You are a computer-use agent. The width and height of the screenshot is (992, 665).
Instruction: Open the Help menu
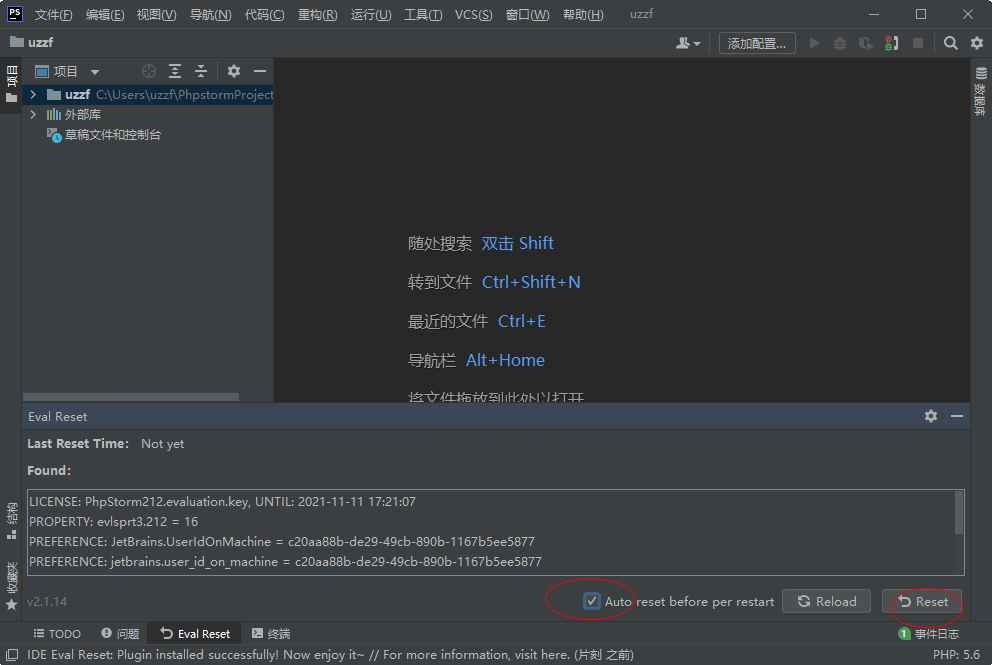[x=583, y=14]
